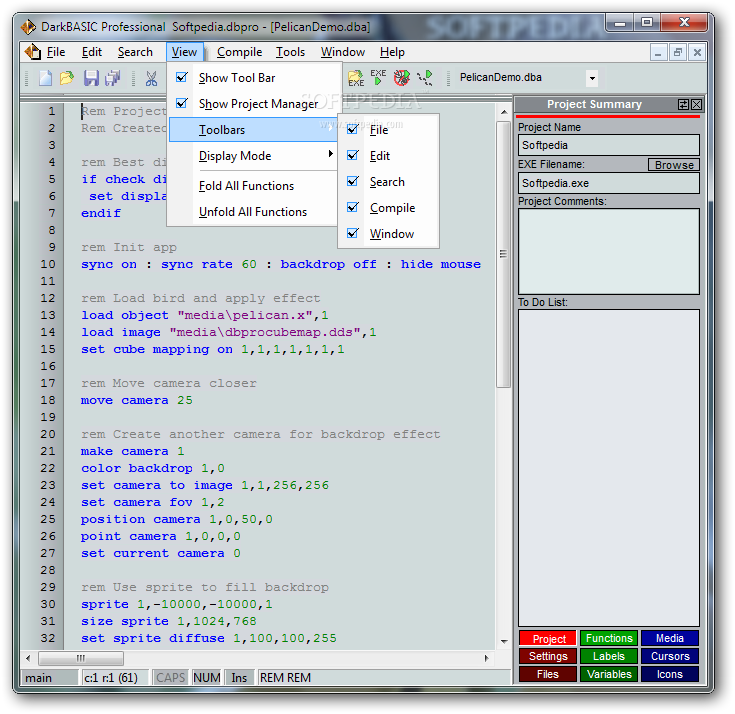Click the Debug bug icon
This screenshot has height=714, width=735.
pyautogui.click(x=401, y=78)
